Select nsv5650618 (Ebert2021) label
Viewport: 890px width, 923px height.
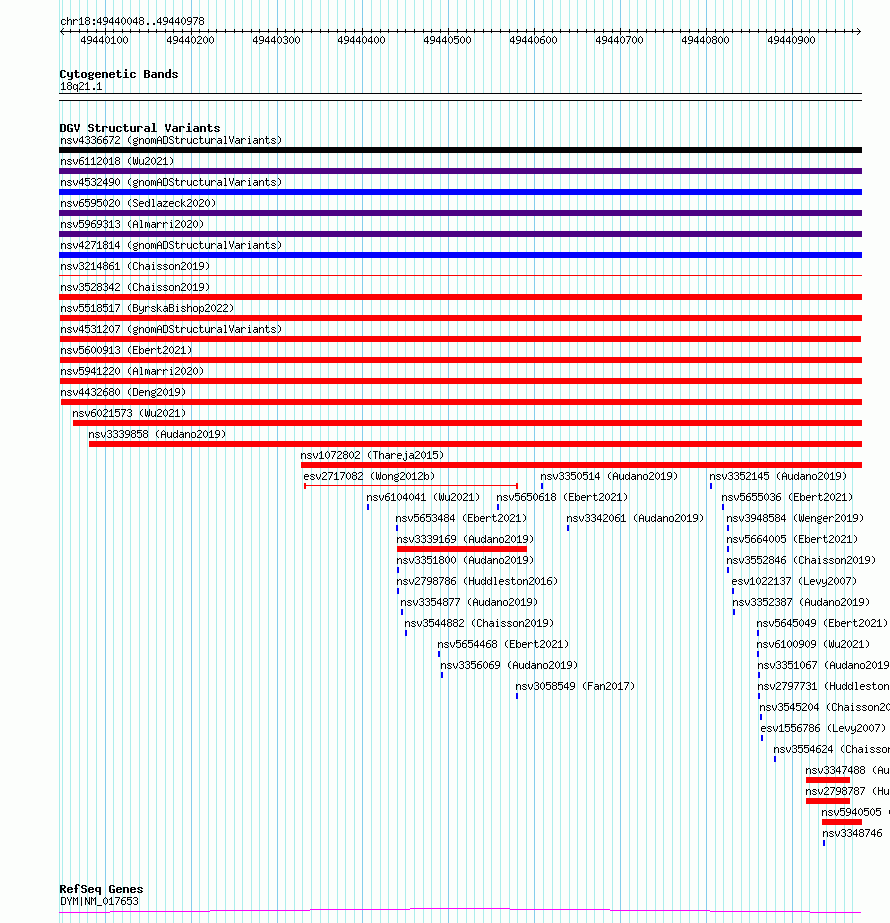coord(562,497)
